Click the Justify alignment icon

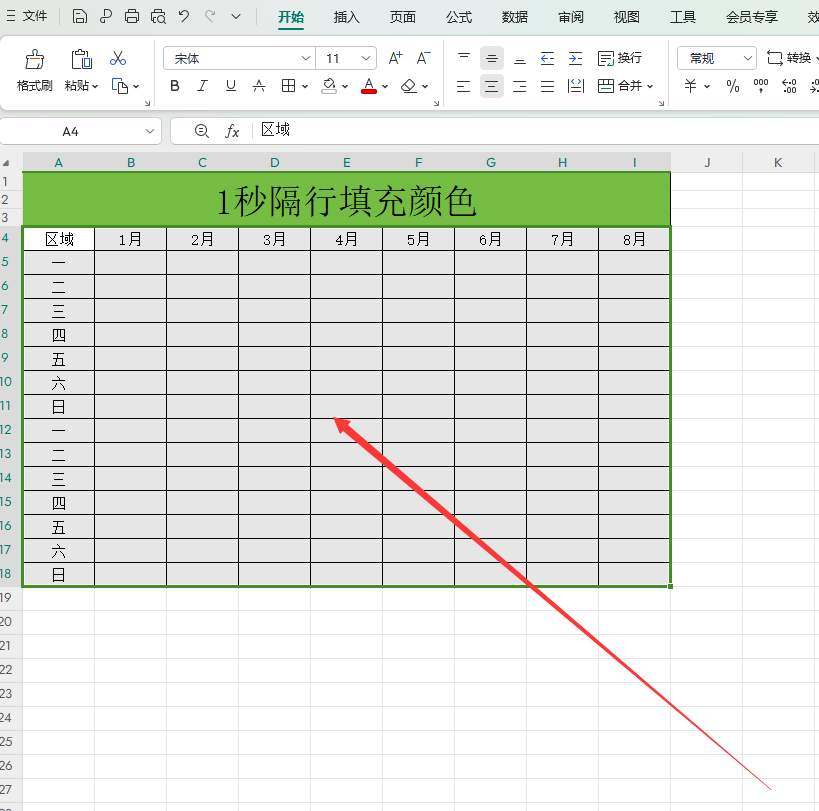(547, 86)
